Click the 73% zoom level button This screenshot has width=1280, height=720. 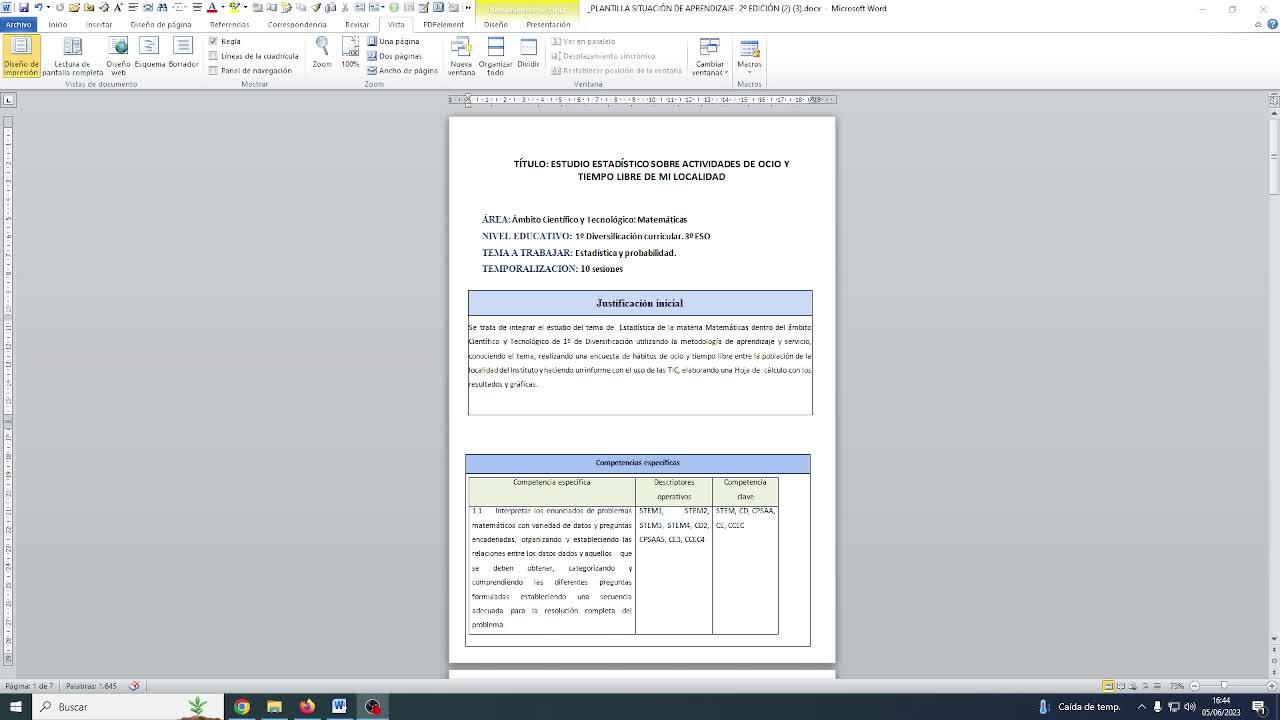[x=1177, y=686]
